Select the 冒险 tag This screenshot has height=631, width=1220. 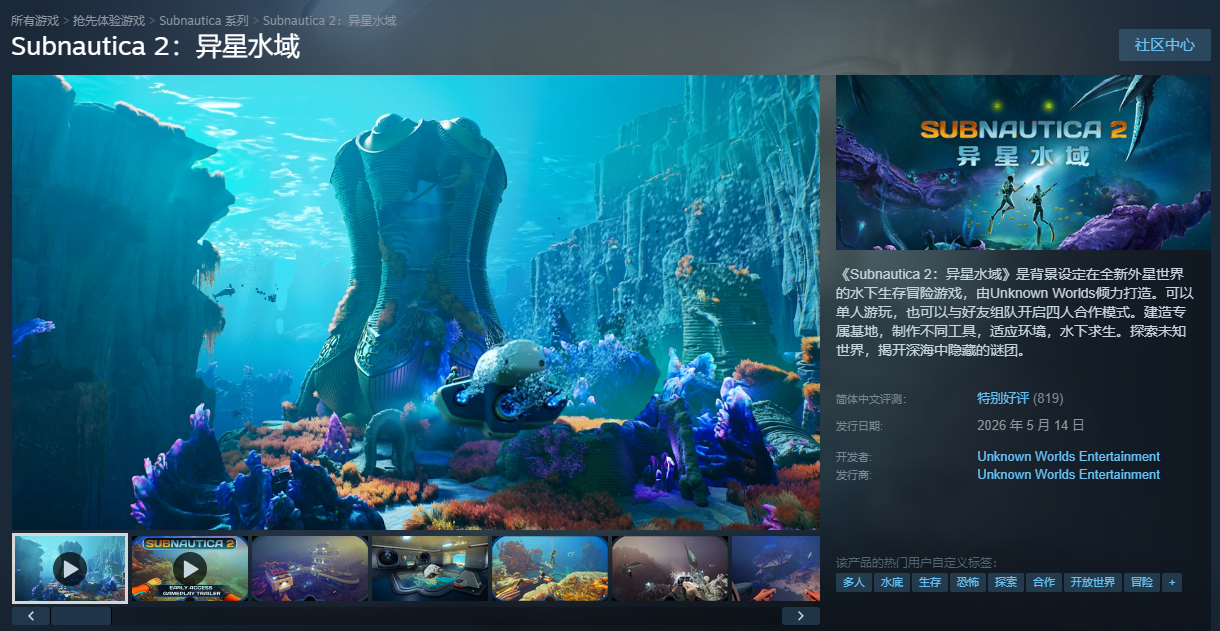point(1142,582)
